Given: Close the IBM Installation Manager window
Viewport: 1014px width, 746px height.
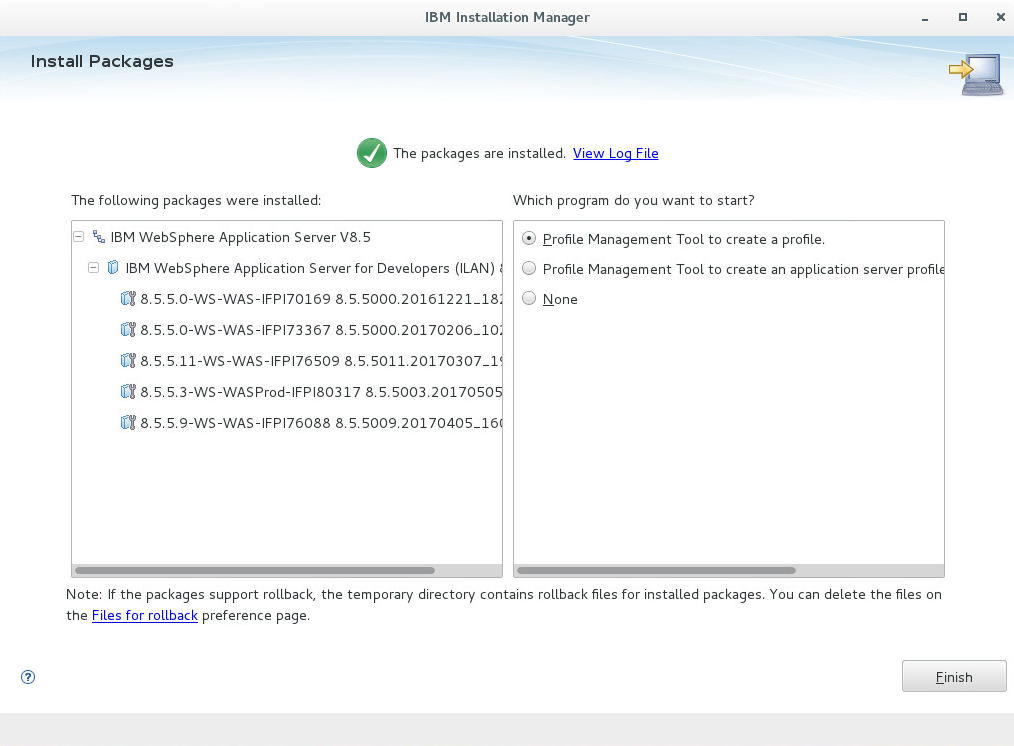Looking at the screenshot, I should [1000, 17].
